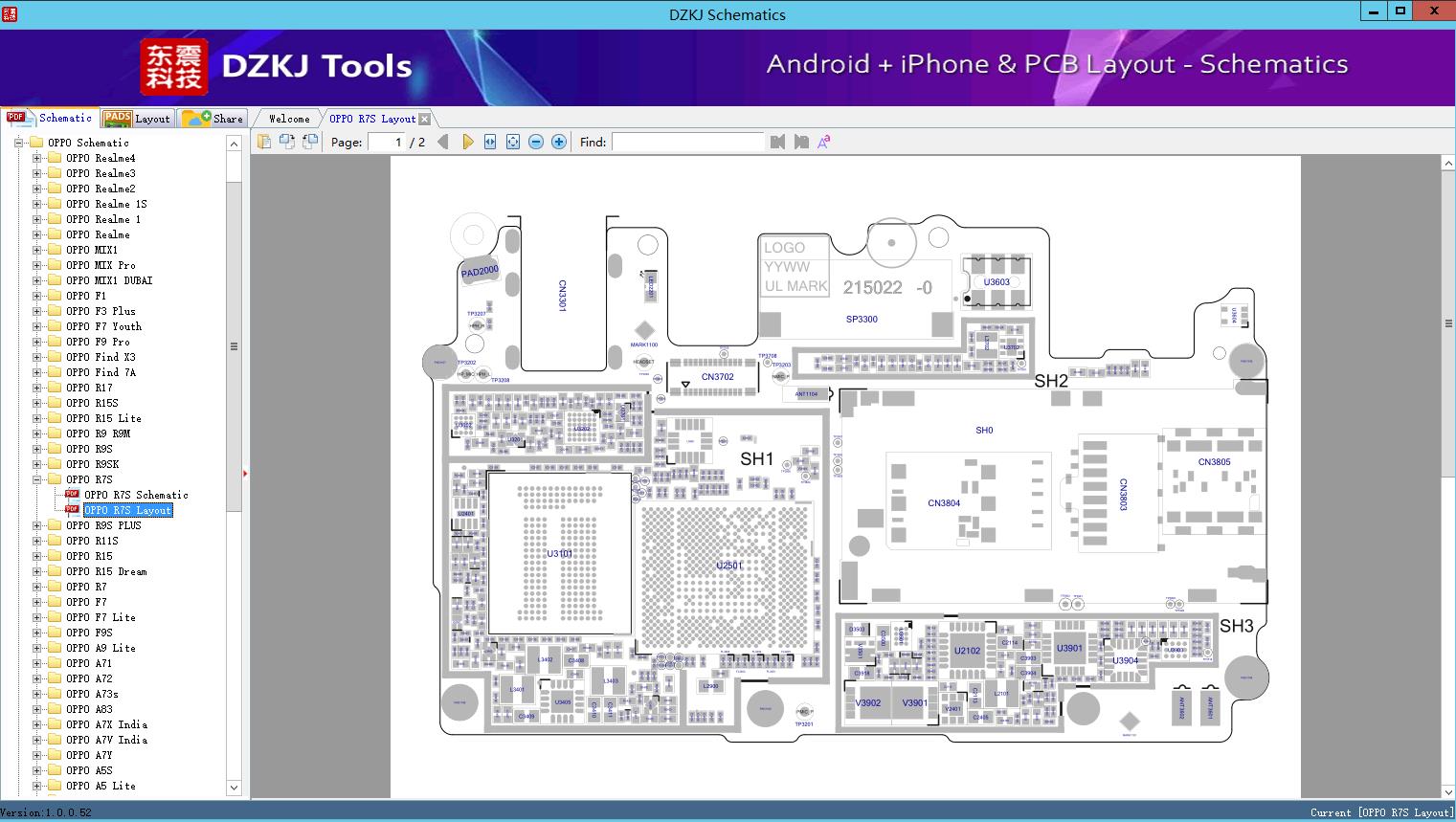Select the OPPO Find 7A folder
Screen dimensions: 1456x822
tap(101, 372)
